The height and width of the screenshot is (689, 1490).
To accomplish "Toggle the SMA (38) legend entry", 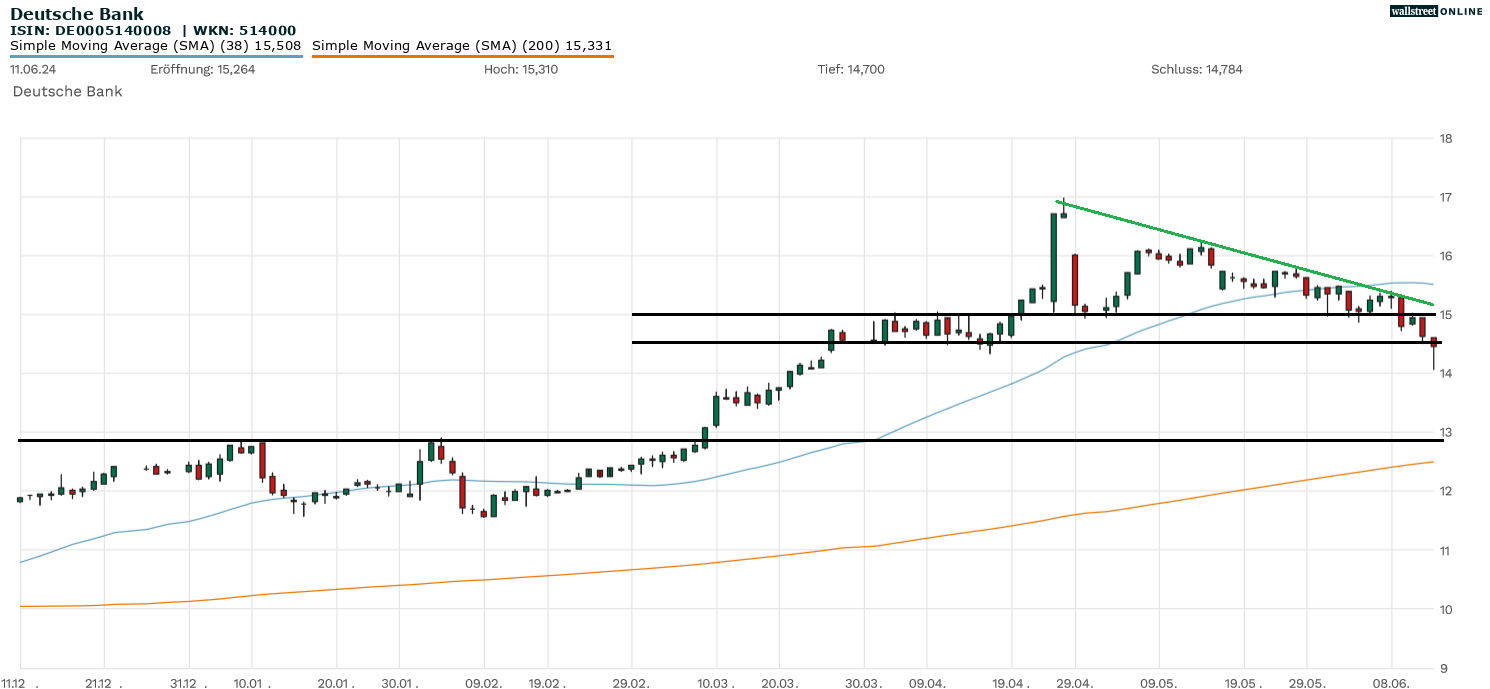I will tap(155, 45).
